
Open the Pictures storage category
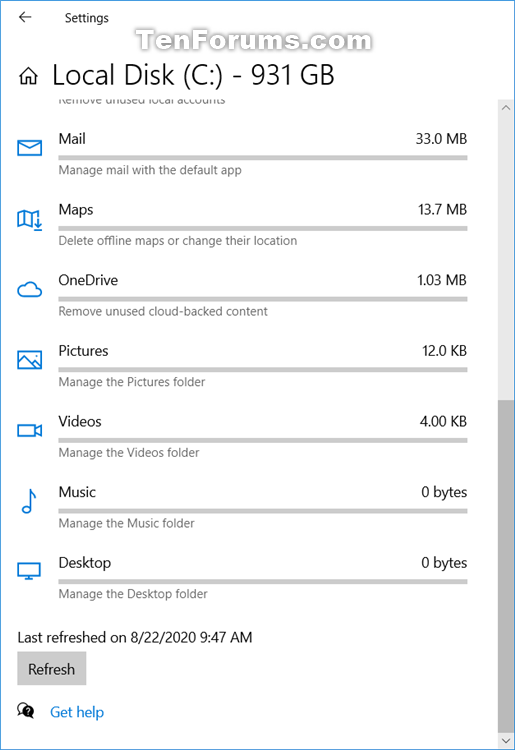(x=242, y=366)
